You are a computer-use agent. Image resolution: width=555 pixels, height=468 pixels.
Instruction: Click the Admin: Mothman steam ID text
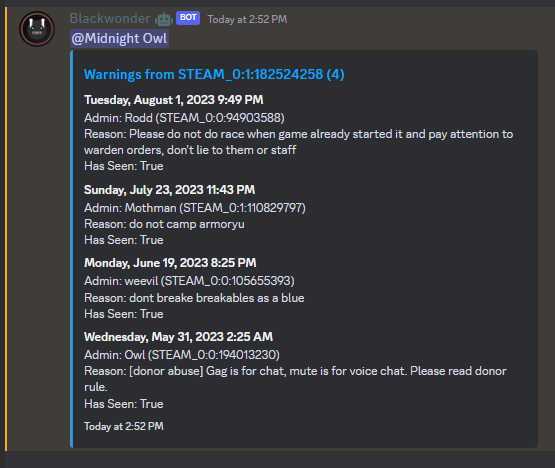[242, 208]
